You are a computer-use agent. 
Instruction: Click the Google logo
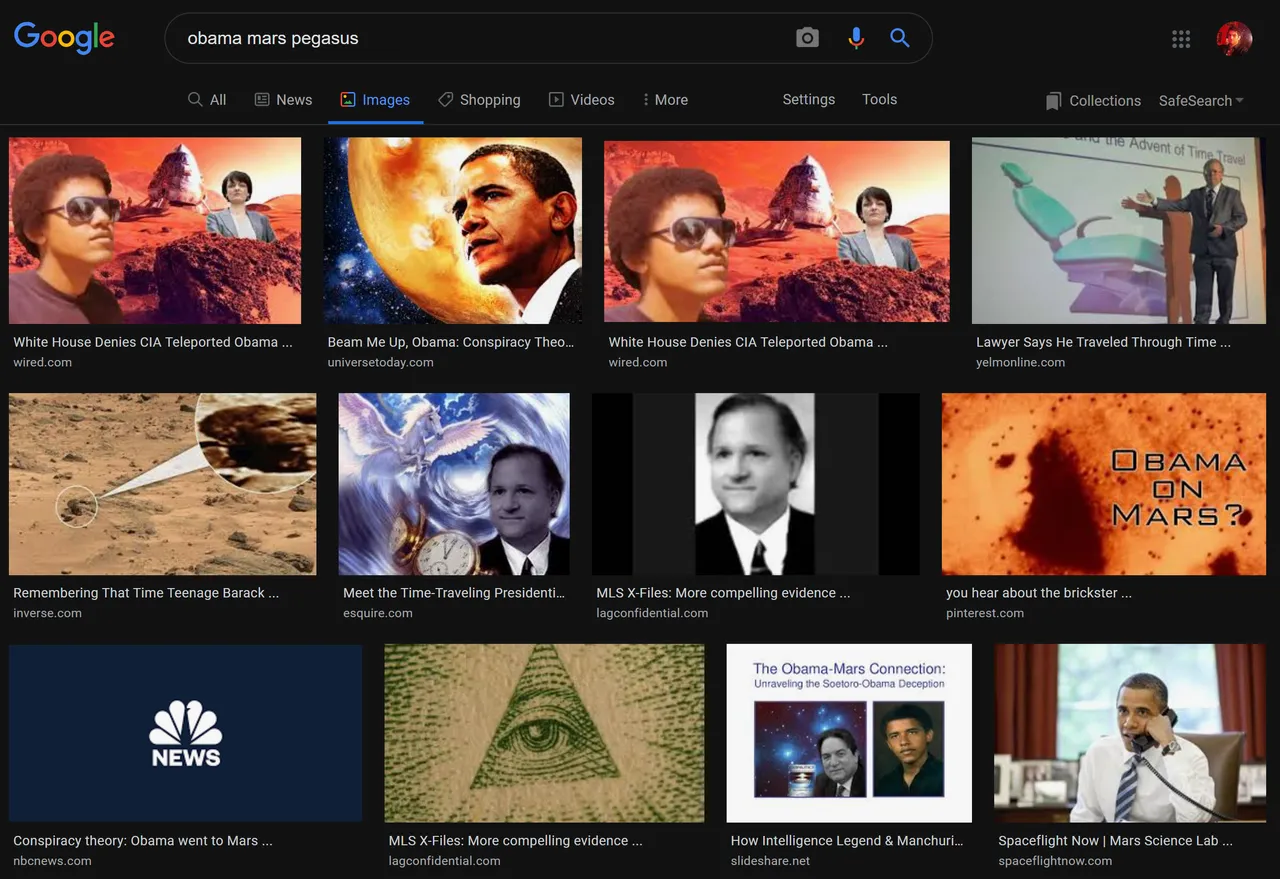[x=64, y=38]
